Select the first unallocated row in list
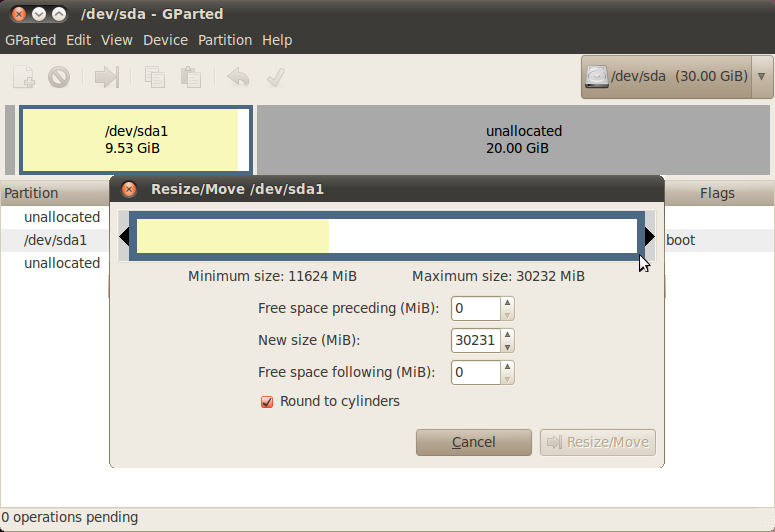The image size is (775, 532). click(x=54, y=217)
